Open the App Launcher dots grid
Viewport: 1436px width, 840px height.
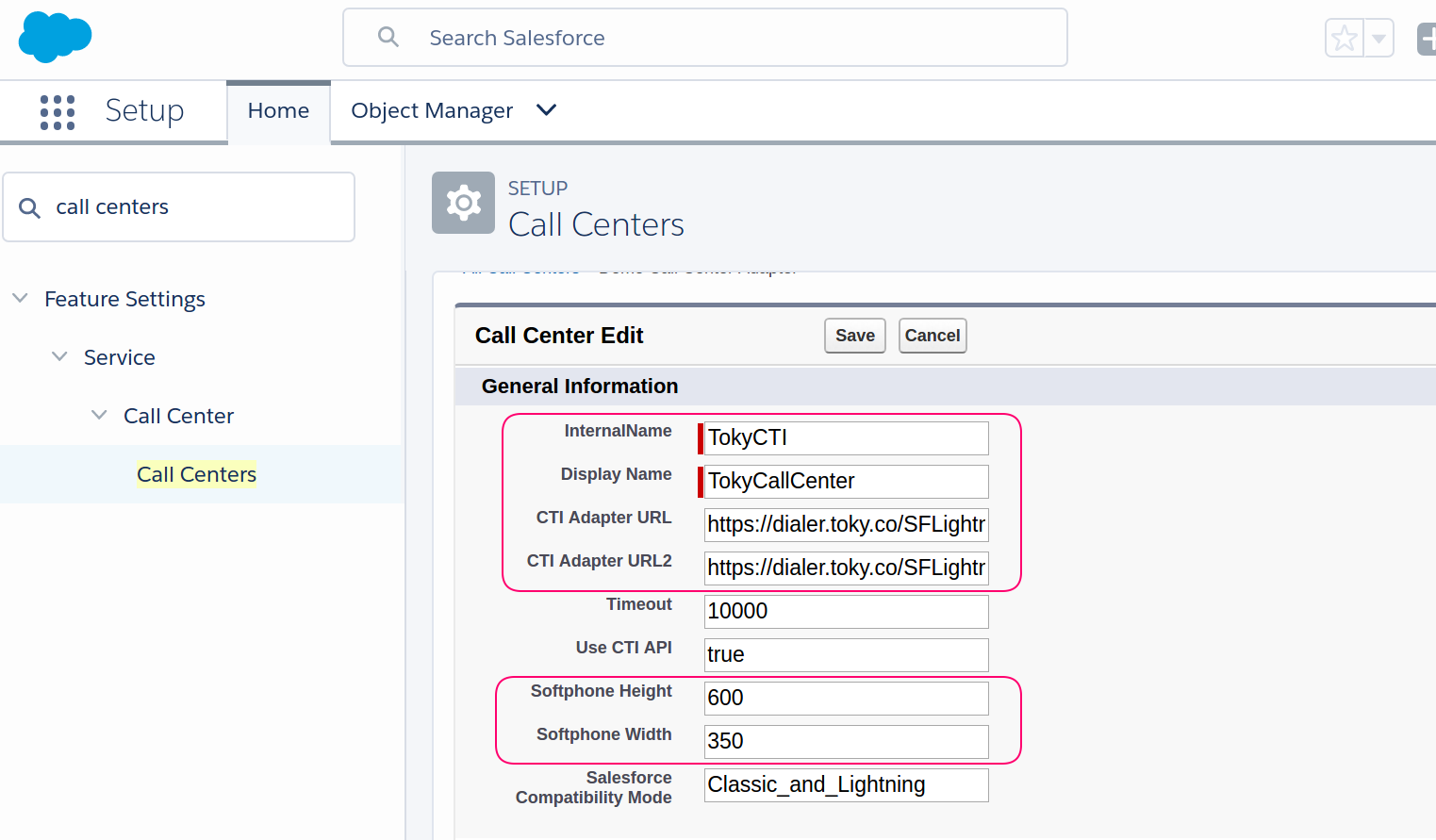click(x=58, y=111)
